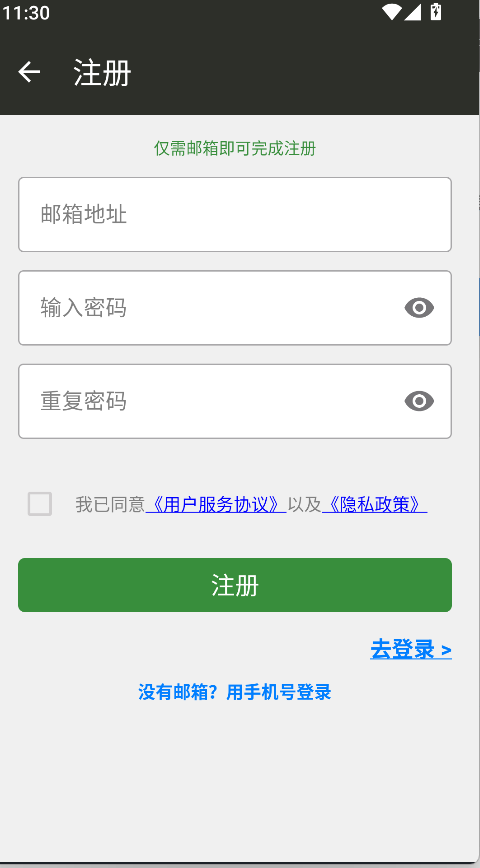Click the green hint 仅需邮箱即可完成注册

coord(235,148)
